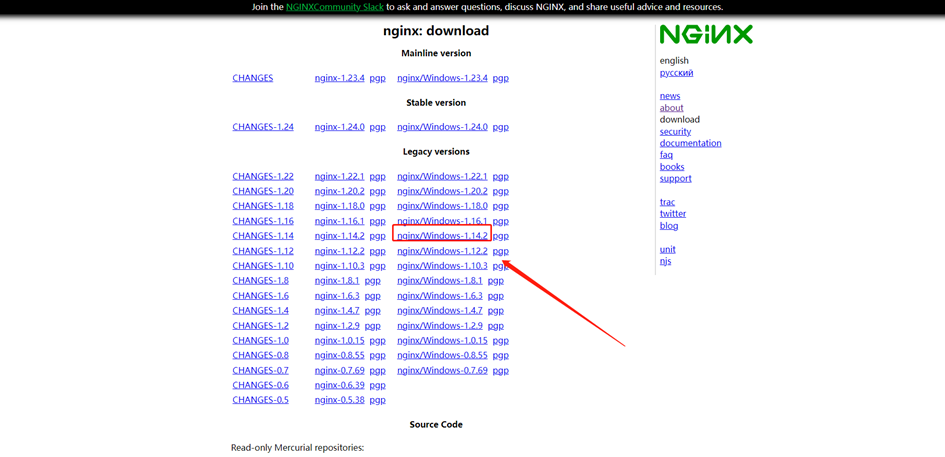Open CHANGES-0.6 link

(260, 385)
